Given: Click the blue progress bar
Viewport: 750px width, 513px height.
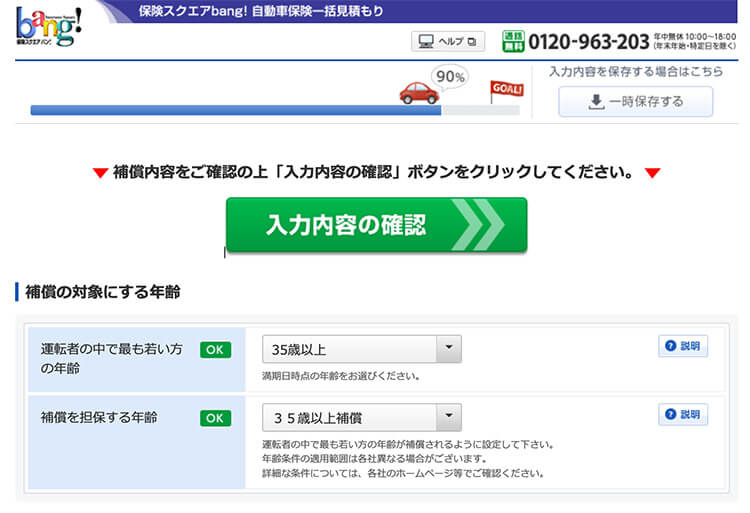Looking at the screenshot, I should (236, 110).
